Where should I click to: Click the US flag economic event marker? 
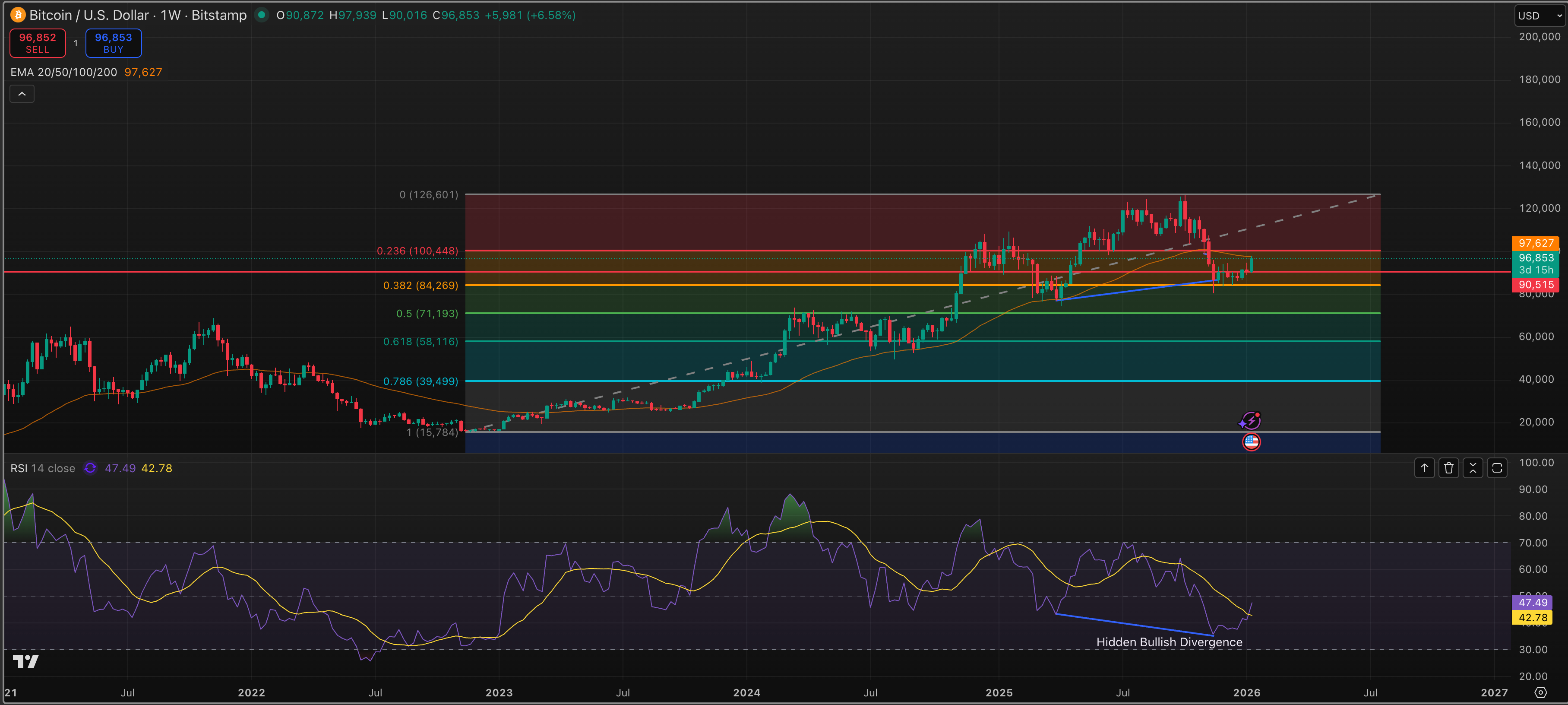pos(1251,442)
